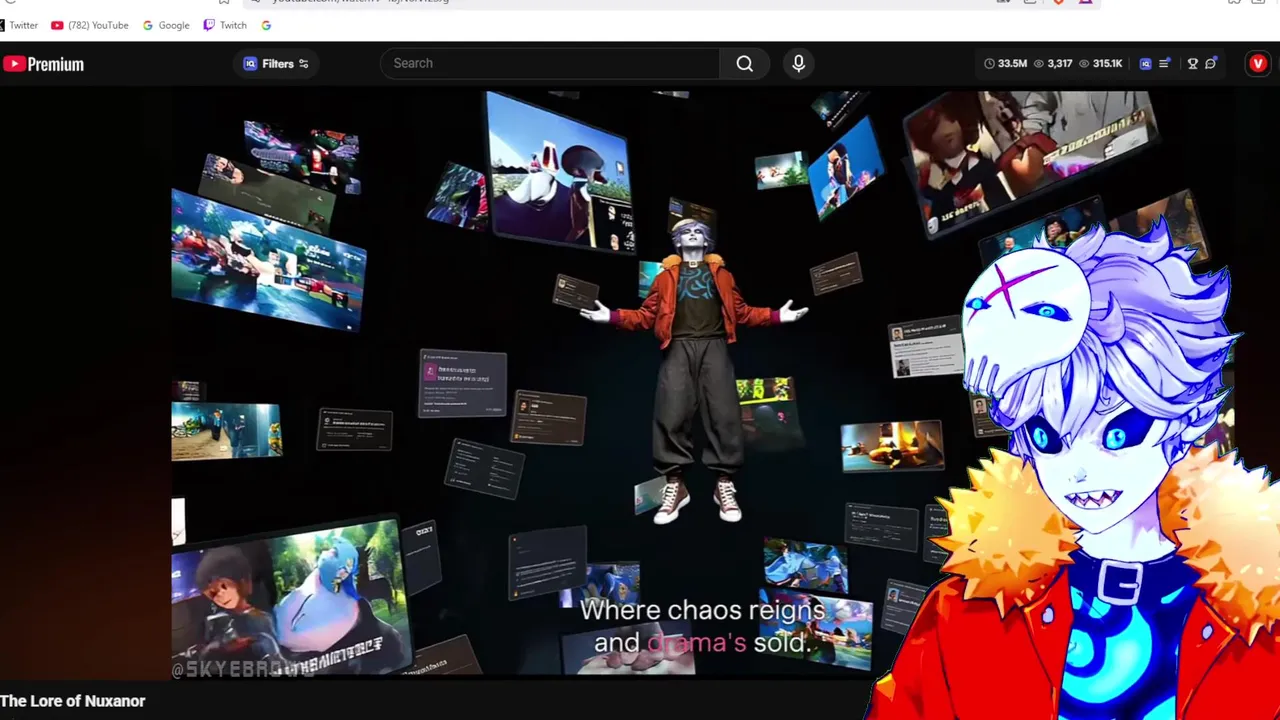The height and width of the screenshot is (720, 1280).
Task: Click the magnifying glass search button
Action: point(745,63)
